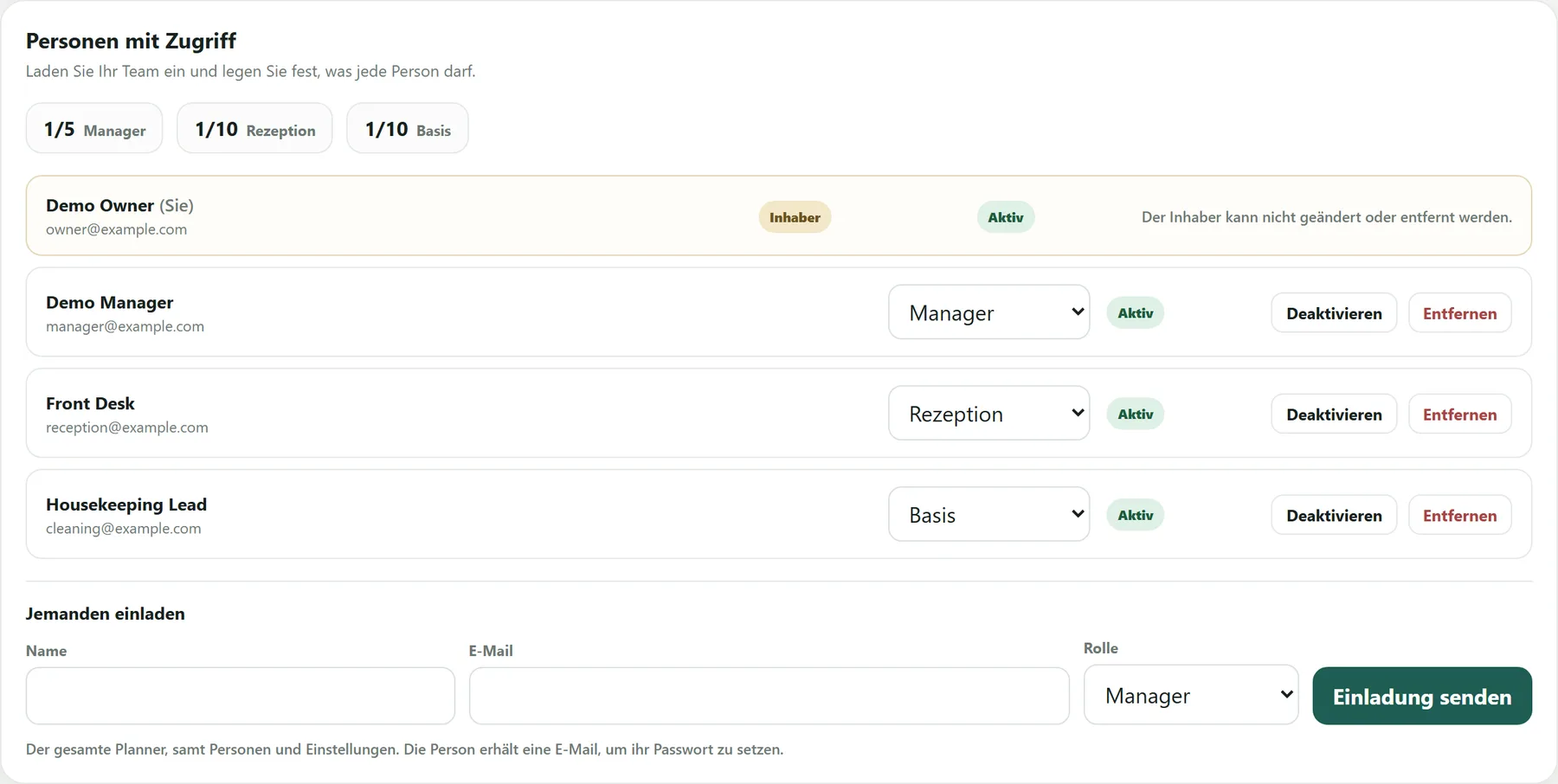The width and height of the screenshot is (1558, 784).
Task: Click the heading Personen mit Zugriff
Action: (x=131, y=41)
